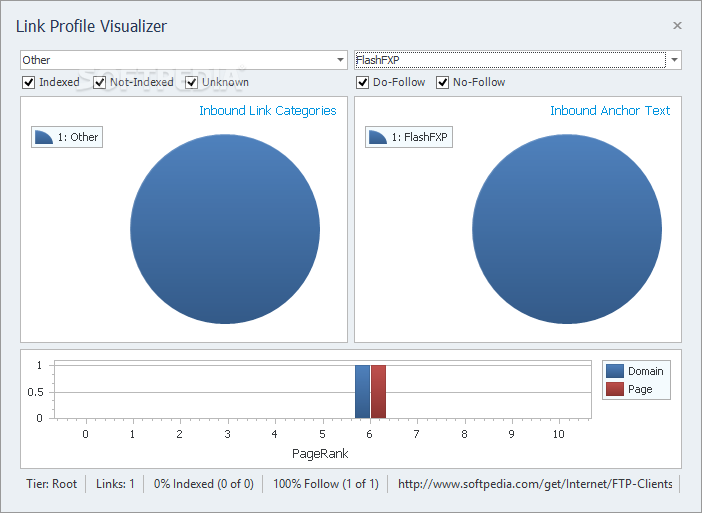Image resolution: width=702 pixels, height=513 pixels.
Task: Click the Inbound Anchor Text title
Action: (x=610, y=111)
